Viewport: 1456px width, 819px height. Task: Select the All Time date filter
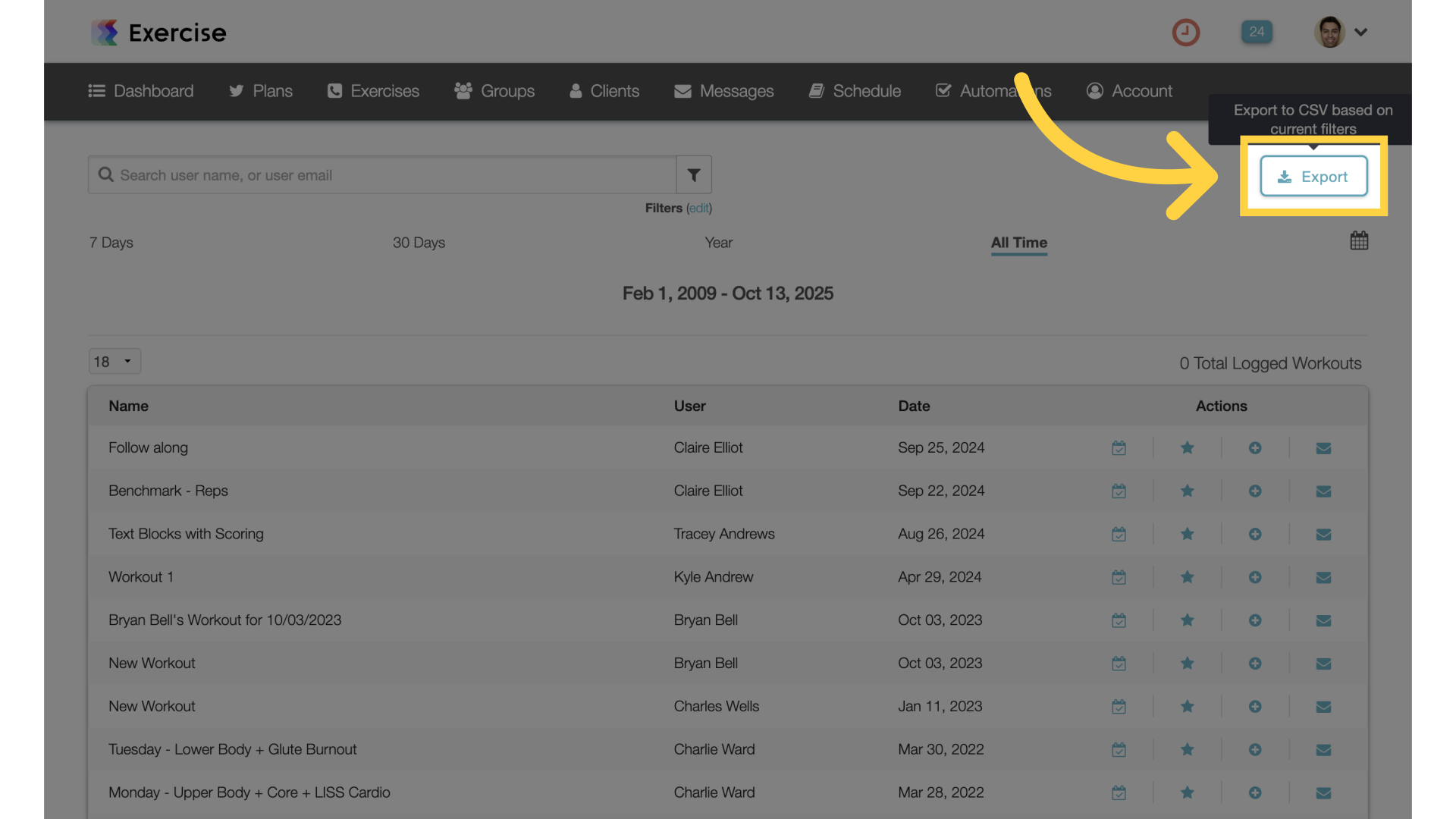(x=1018, y=243)
